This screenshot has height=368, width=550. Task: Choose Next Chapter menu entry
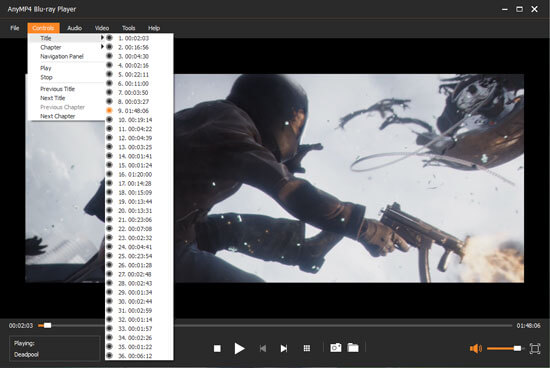pyautogui.click(x=58, y=116)
